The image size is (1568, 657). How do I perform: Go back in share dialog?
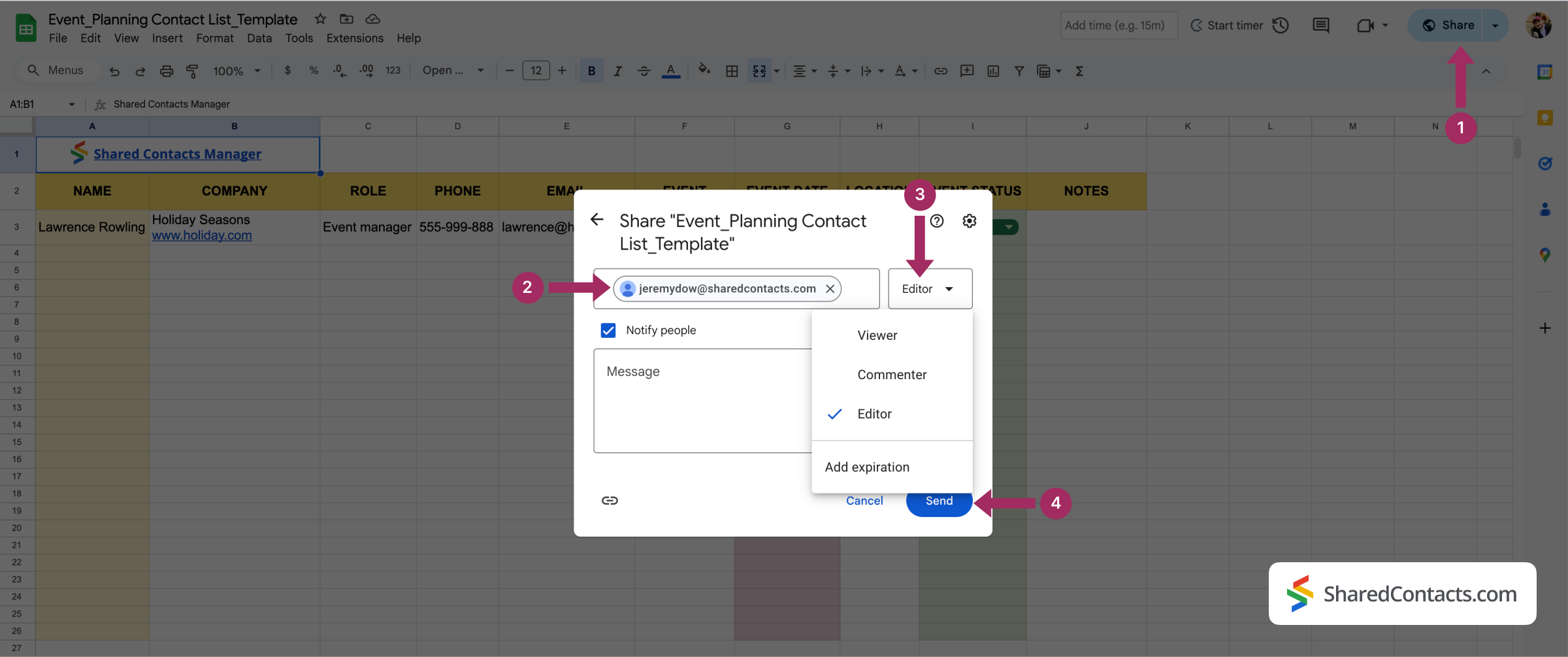(x=596, y=220)
